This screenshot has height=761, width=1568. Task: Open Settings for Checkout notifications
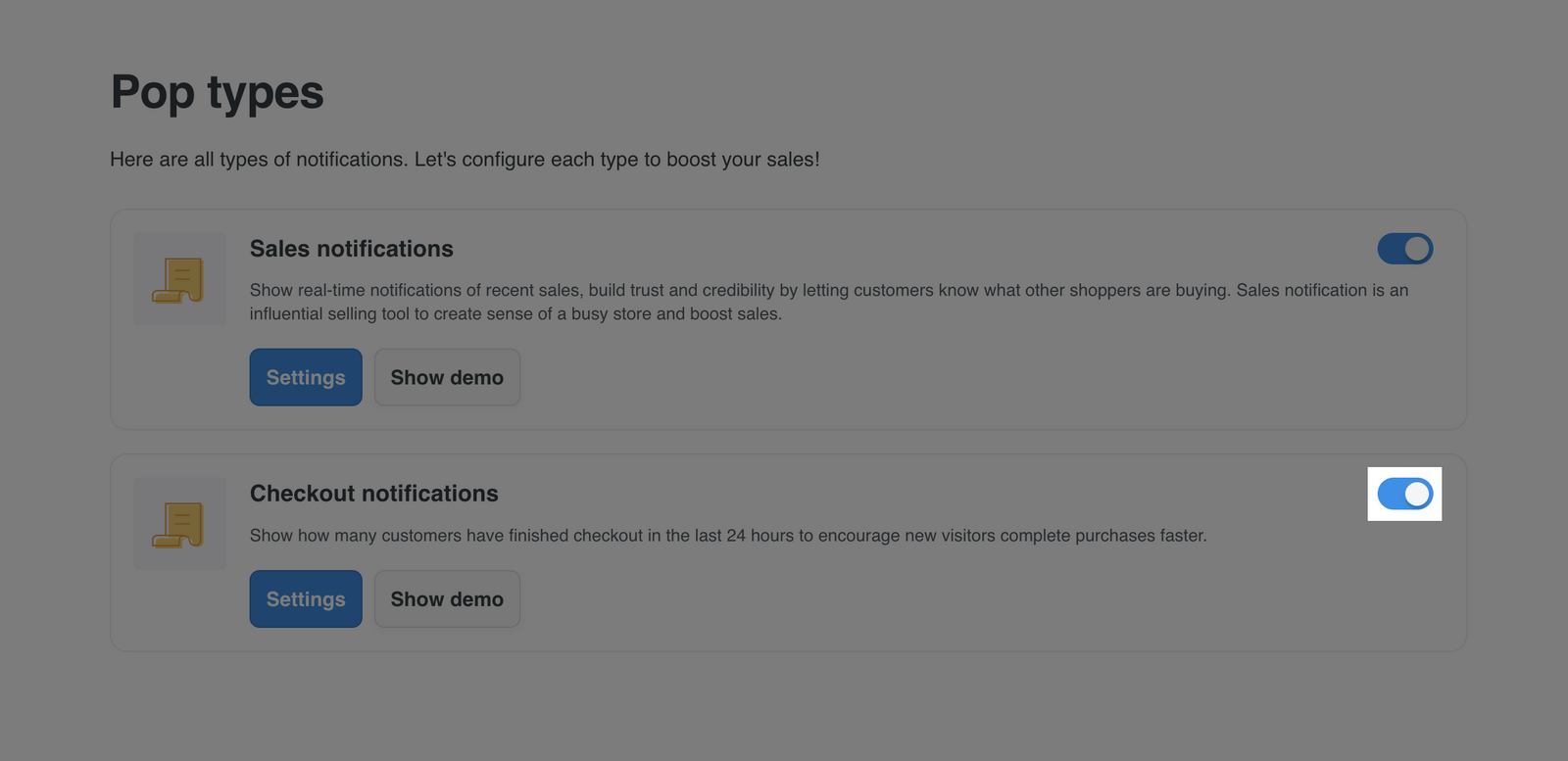coord(306,598)
